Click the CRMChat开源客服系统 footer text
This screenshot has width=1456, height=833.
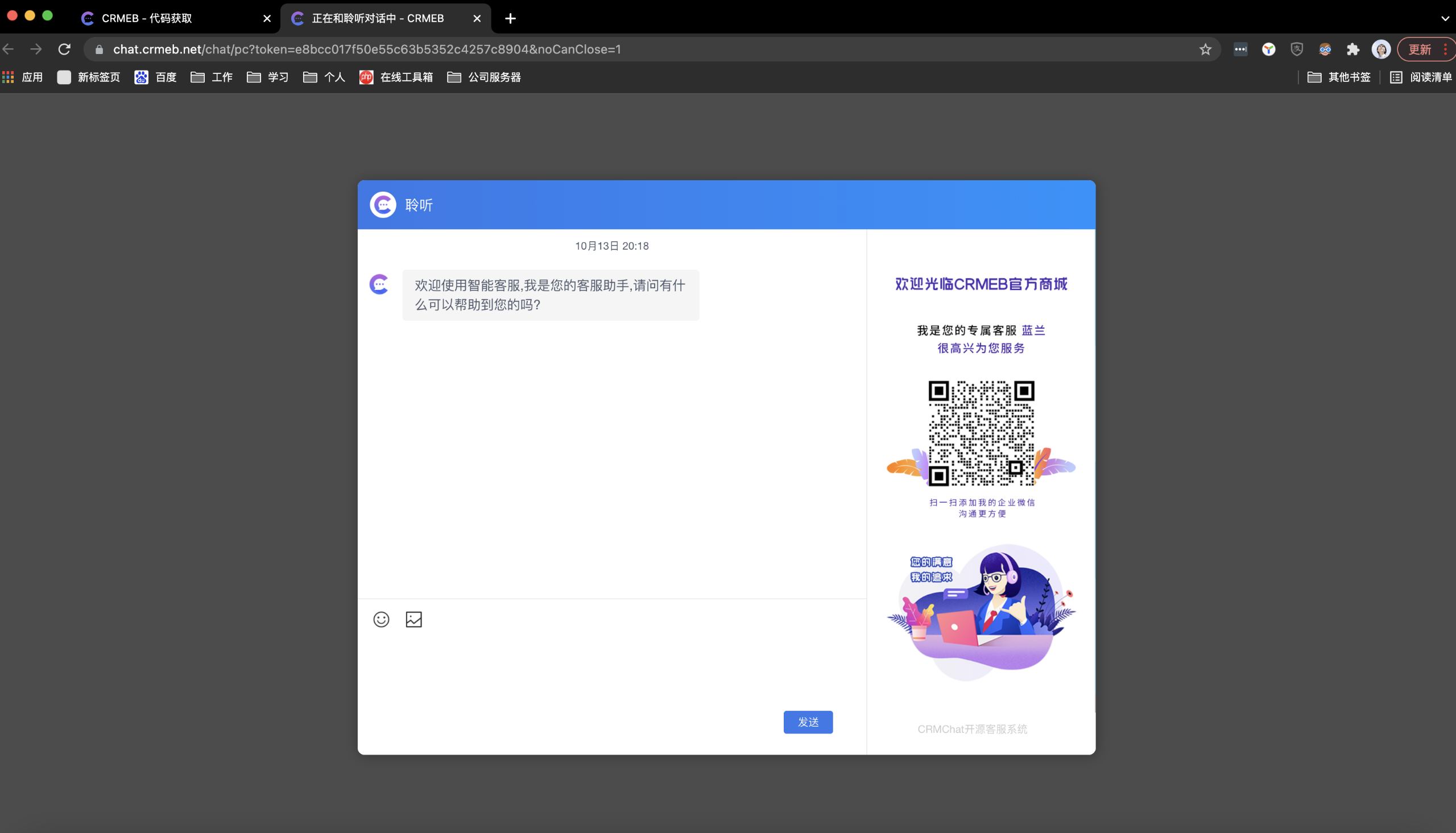(x=972, y=729)
